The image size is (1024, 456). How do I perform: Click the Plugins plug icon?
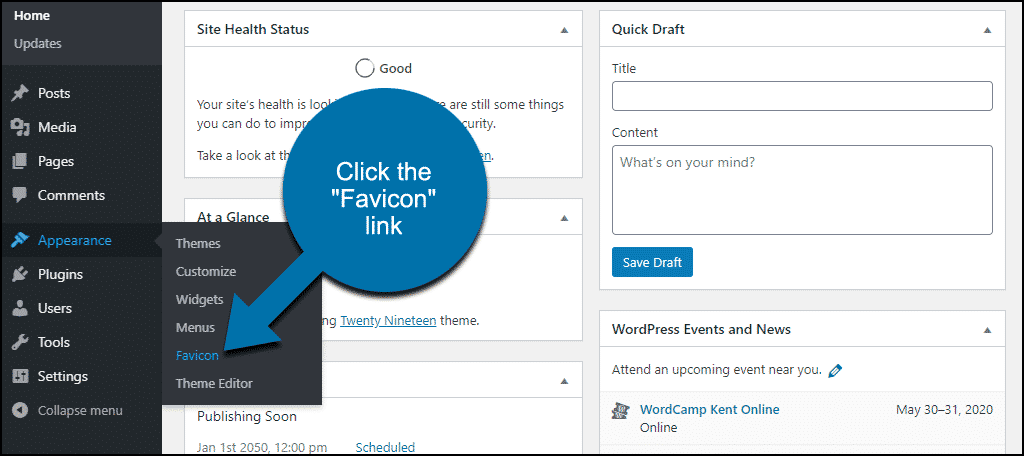tap(20, 274)
